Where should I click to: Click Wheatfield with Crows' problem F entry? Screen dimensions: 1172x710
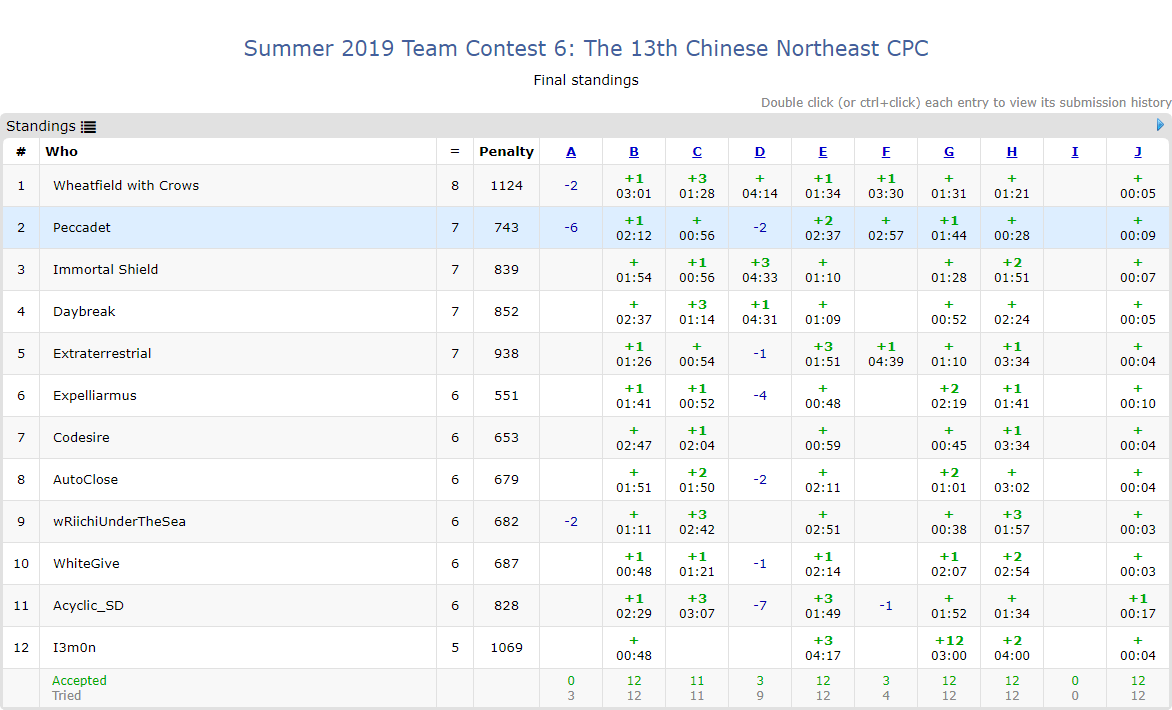(886, 186)
